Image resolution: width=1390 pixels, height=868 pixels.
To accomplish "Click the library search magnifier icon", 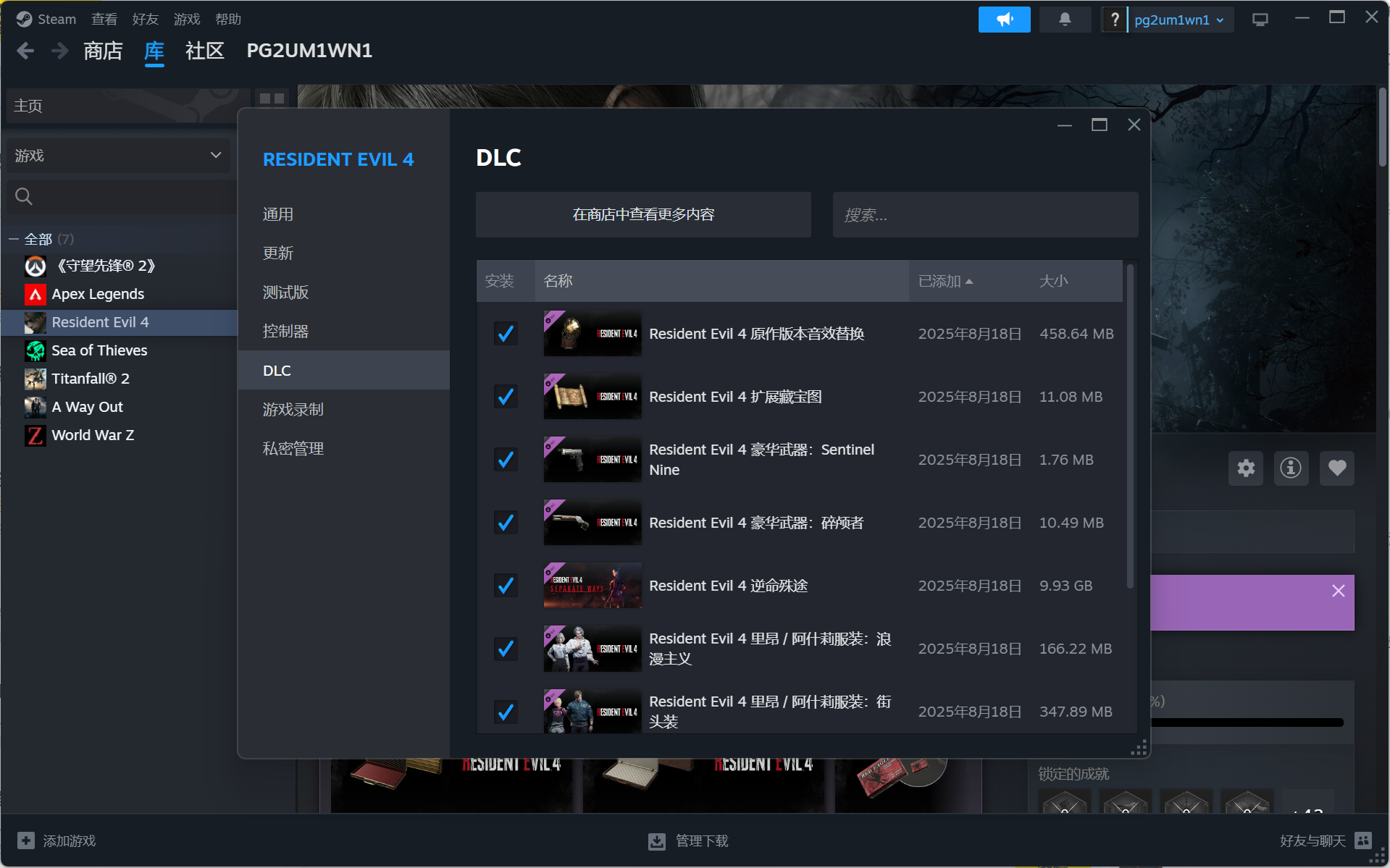I will 24,196.
